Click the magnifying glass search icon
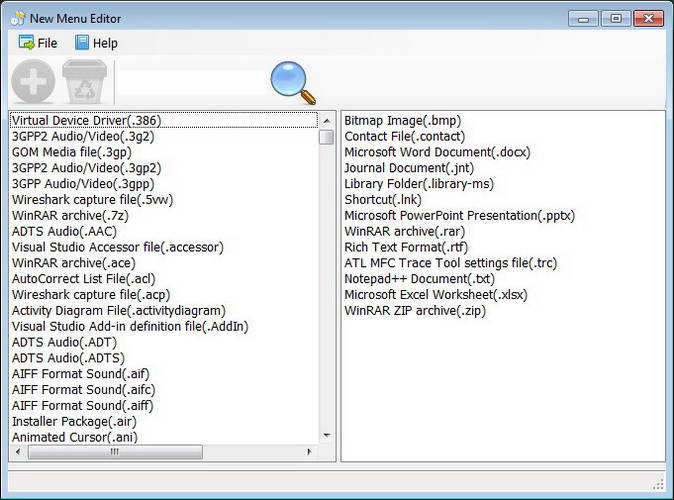The width and height of the screenshot is (674, 500). (x=293, y=83)
